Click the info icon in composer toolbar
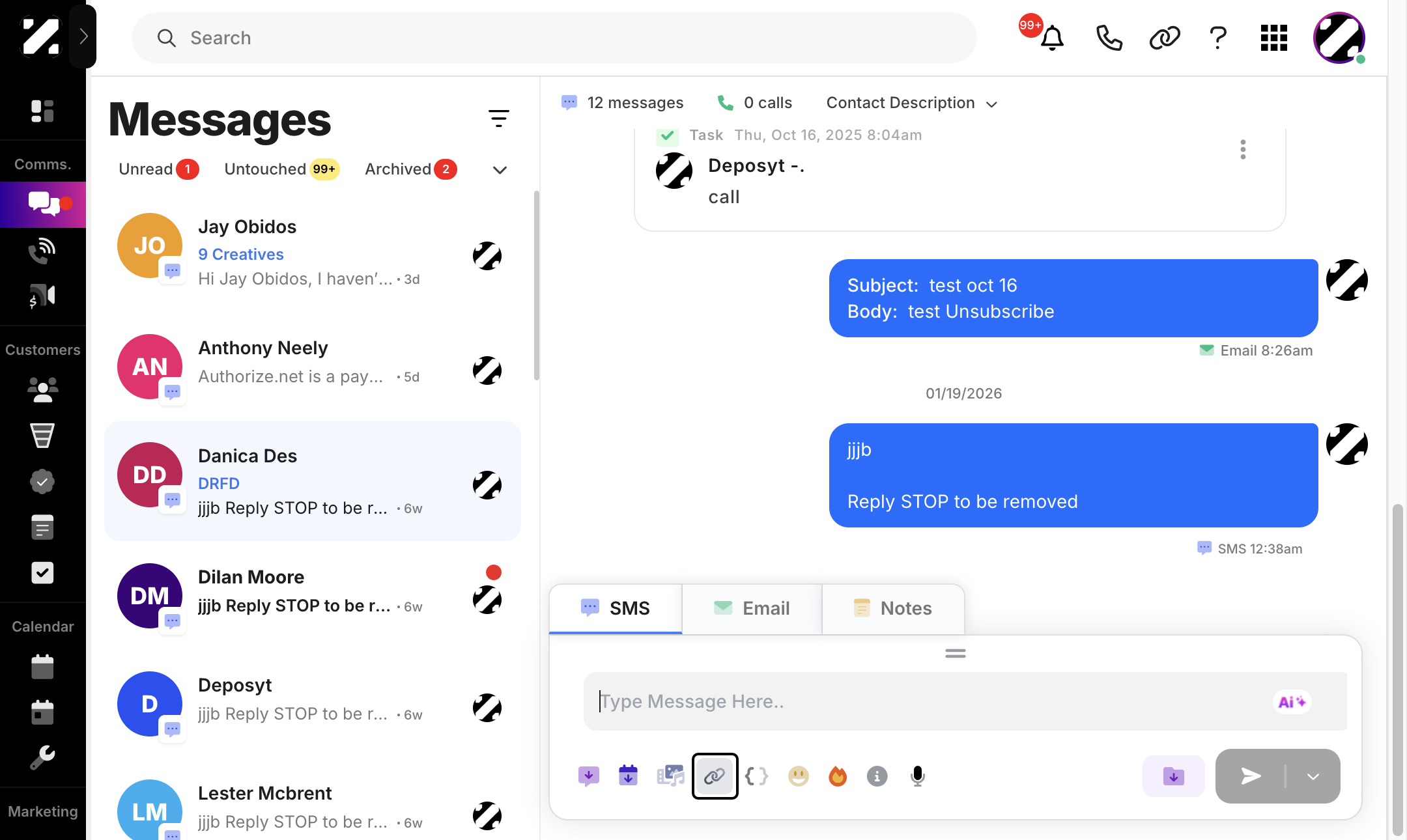 tap(877, 776)
